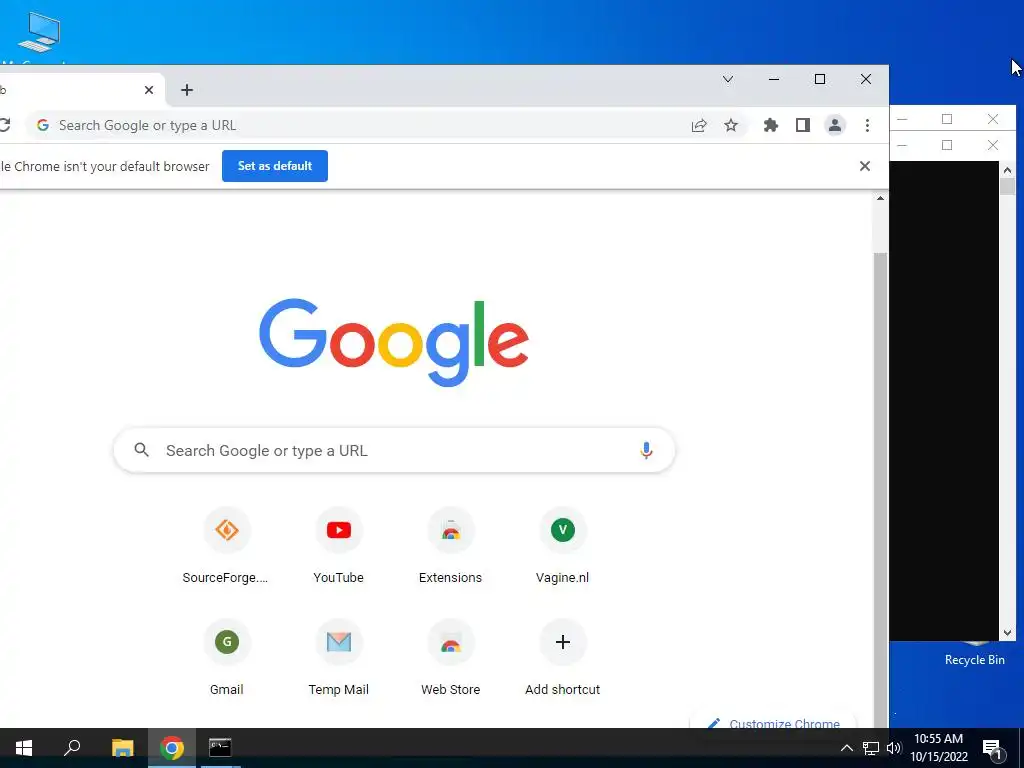Open the volume tray icon
Image resolution: width=1024 pixels, height=768 pixels.
pos(893,748)
